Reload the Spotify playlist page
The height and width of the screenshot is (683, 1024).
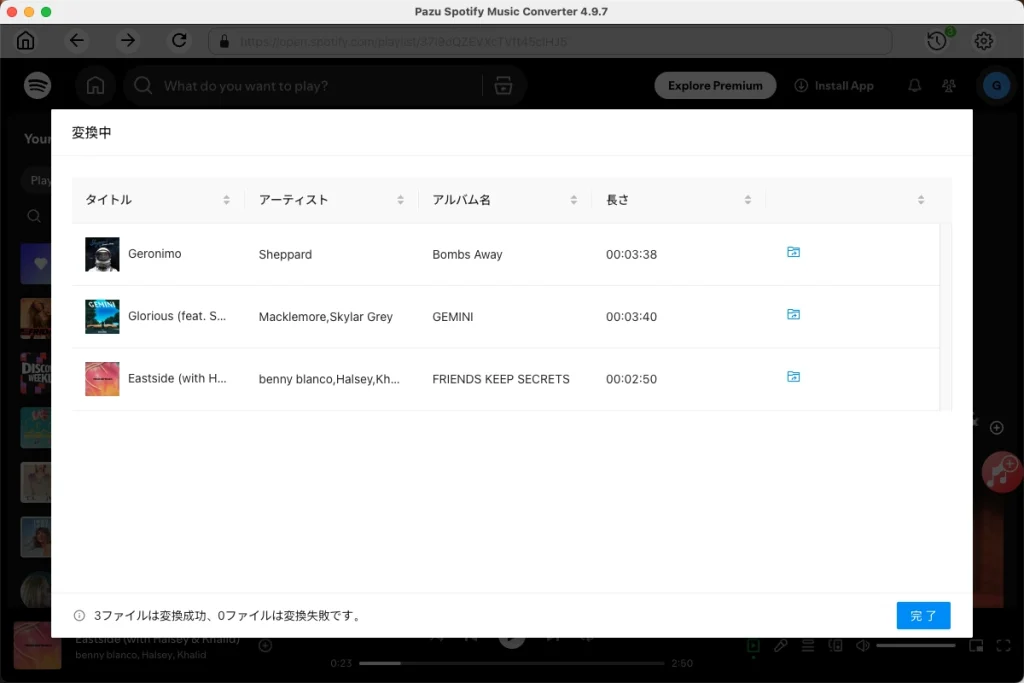tap(179, 40)
